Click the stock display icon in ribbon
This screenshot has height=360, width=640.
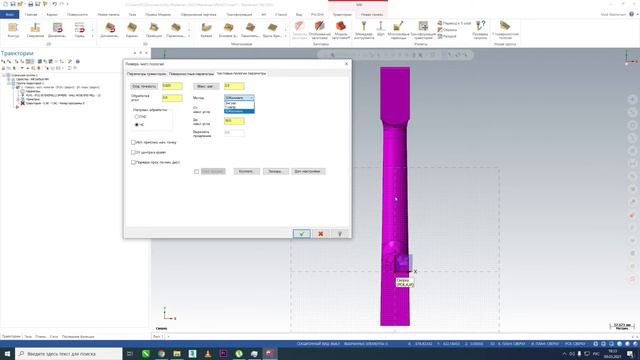[x=320, y=29]
